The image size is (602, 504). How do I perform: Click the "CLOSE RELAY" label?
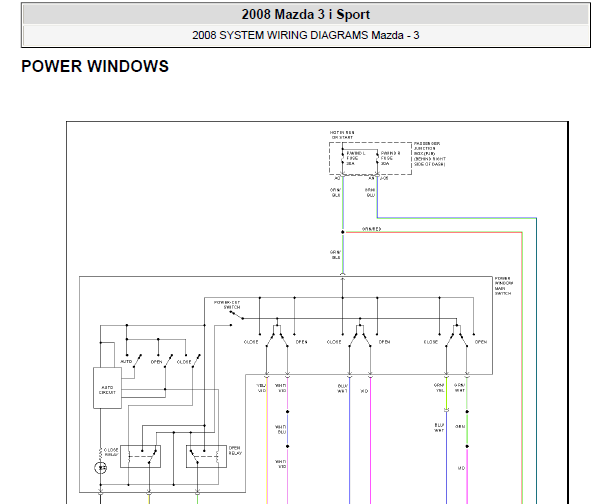coord(111,452)
